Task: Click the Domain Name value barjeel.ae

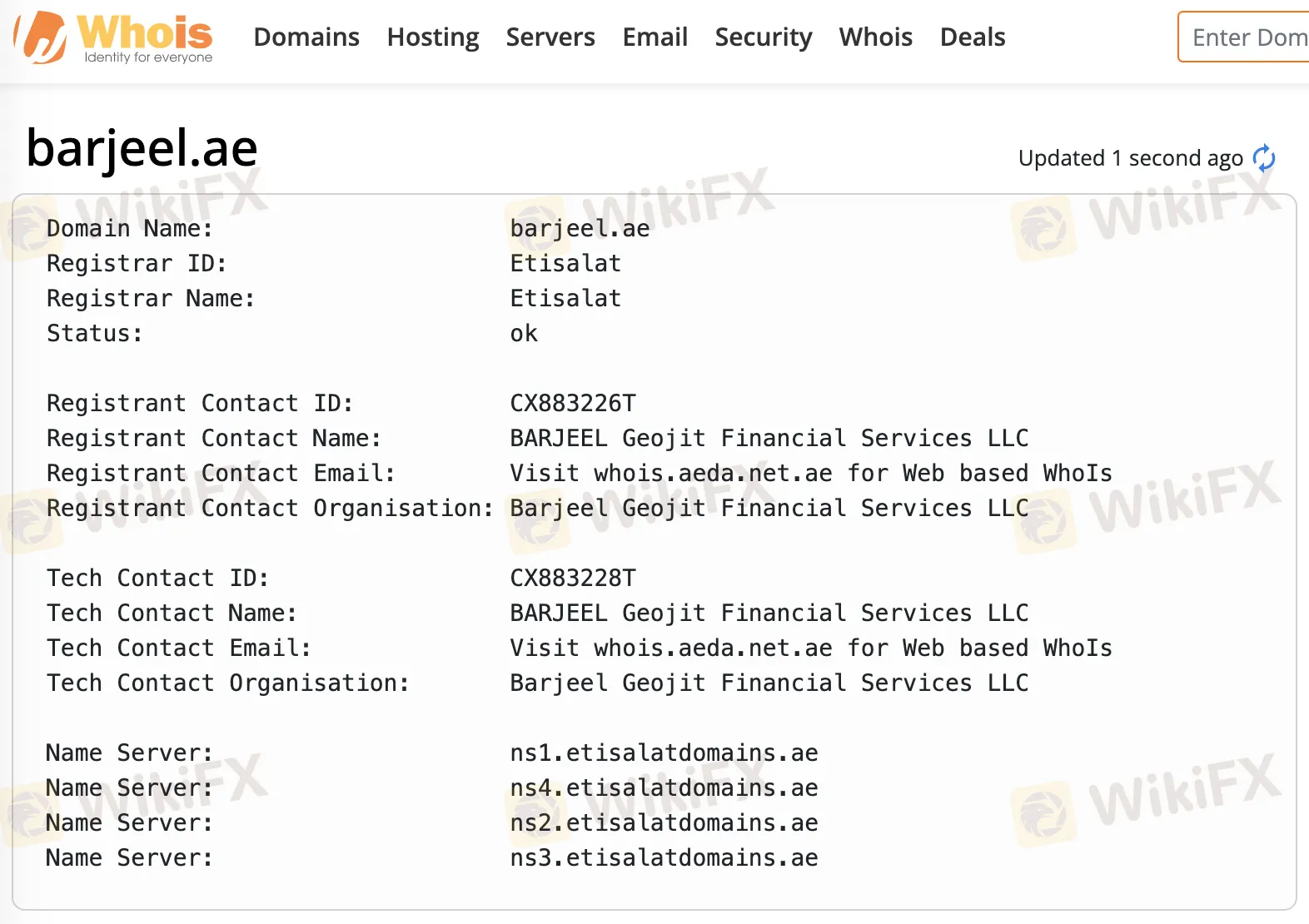Action: (580, 229)
